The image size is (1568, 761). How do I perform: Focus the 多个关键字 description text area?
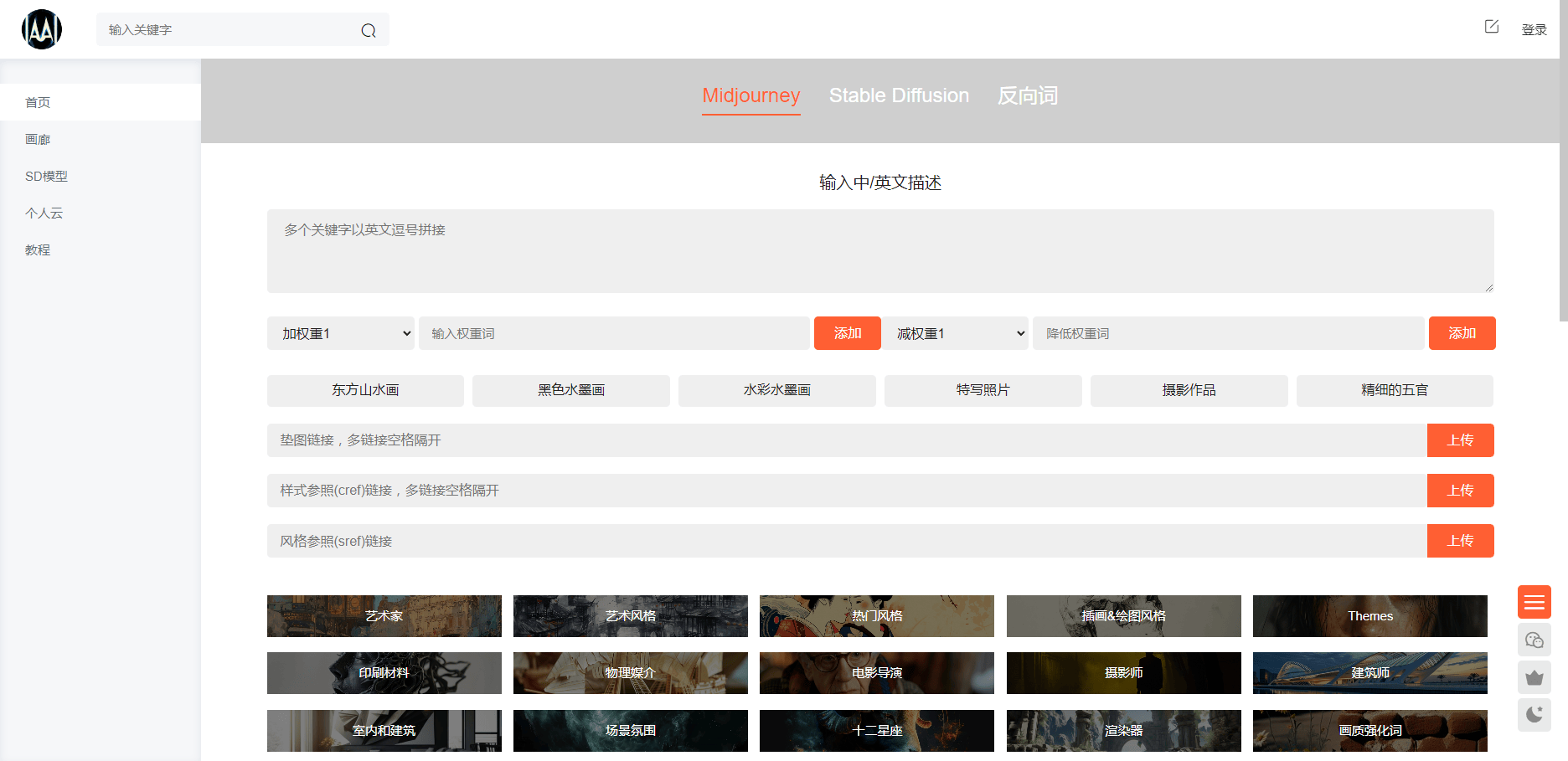pos(879,251)
